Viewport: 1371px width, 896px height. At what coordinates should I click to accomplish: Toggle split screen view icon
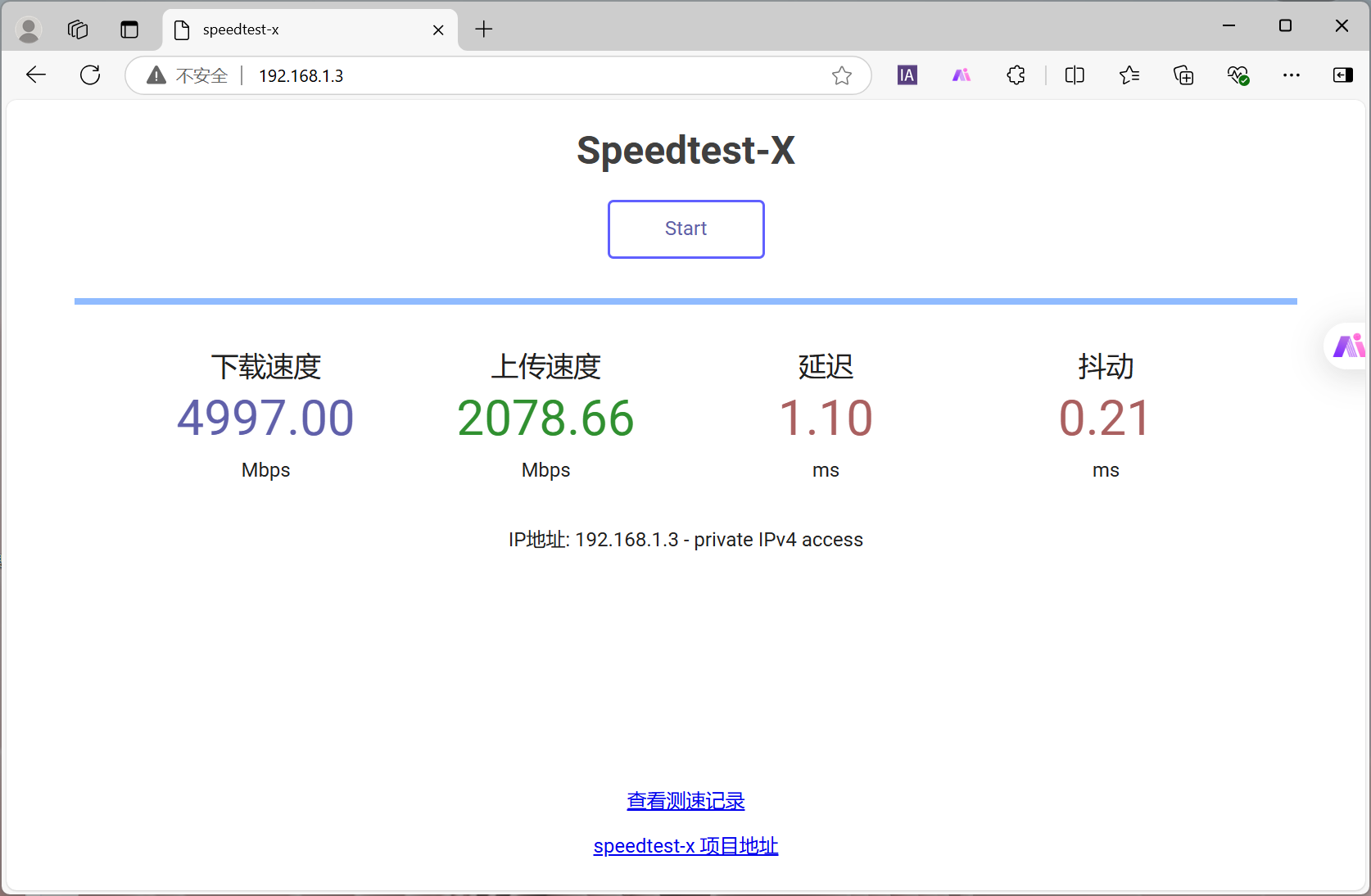tap(1075, 75)
